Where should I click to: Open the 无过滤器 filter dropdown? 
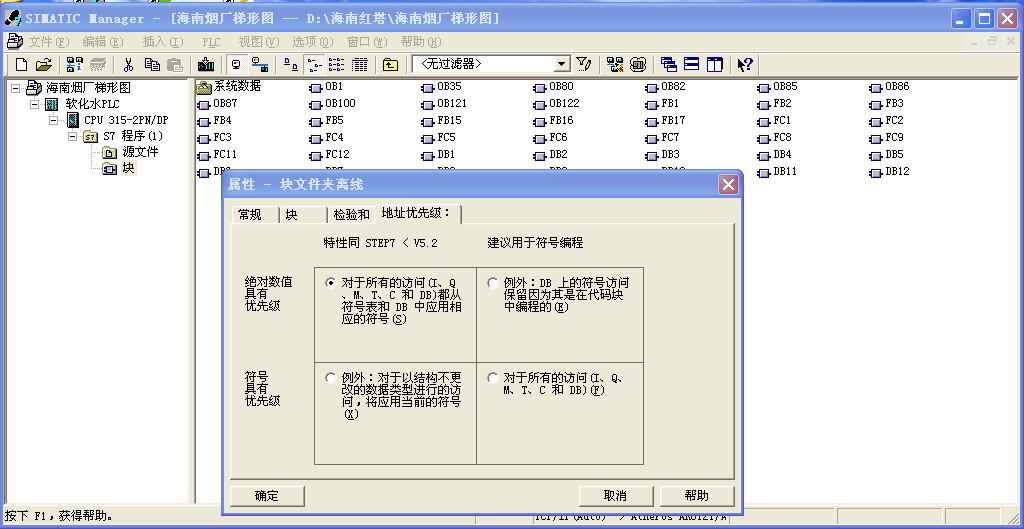point(562,64)
